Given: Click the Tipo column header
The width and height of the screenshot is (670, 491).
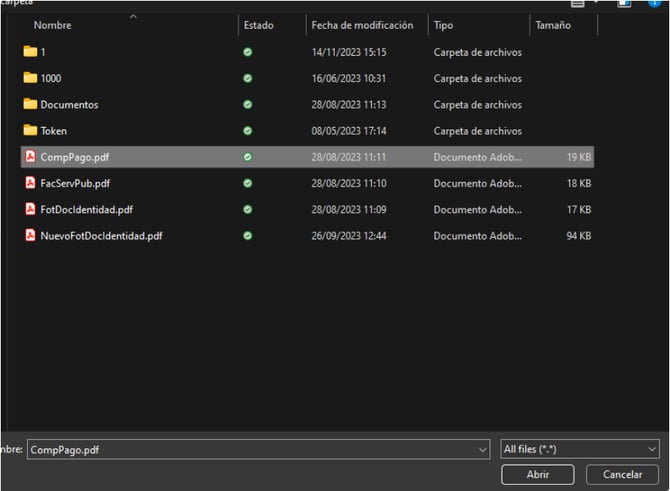Looking at the screenshot, I should [443, 25].
